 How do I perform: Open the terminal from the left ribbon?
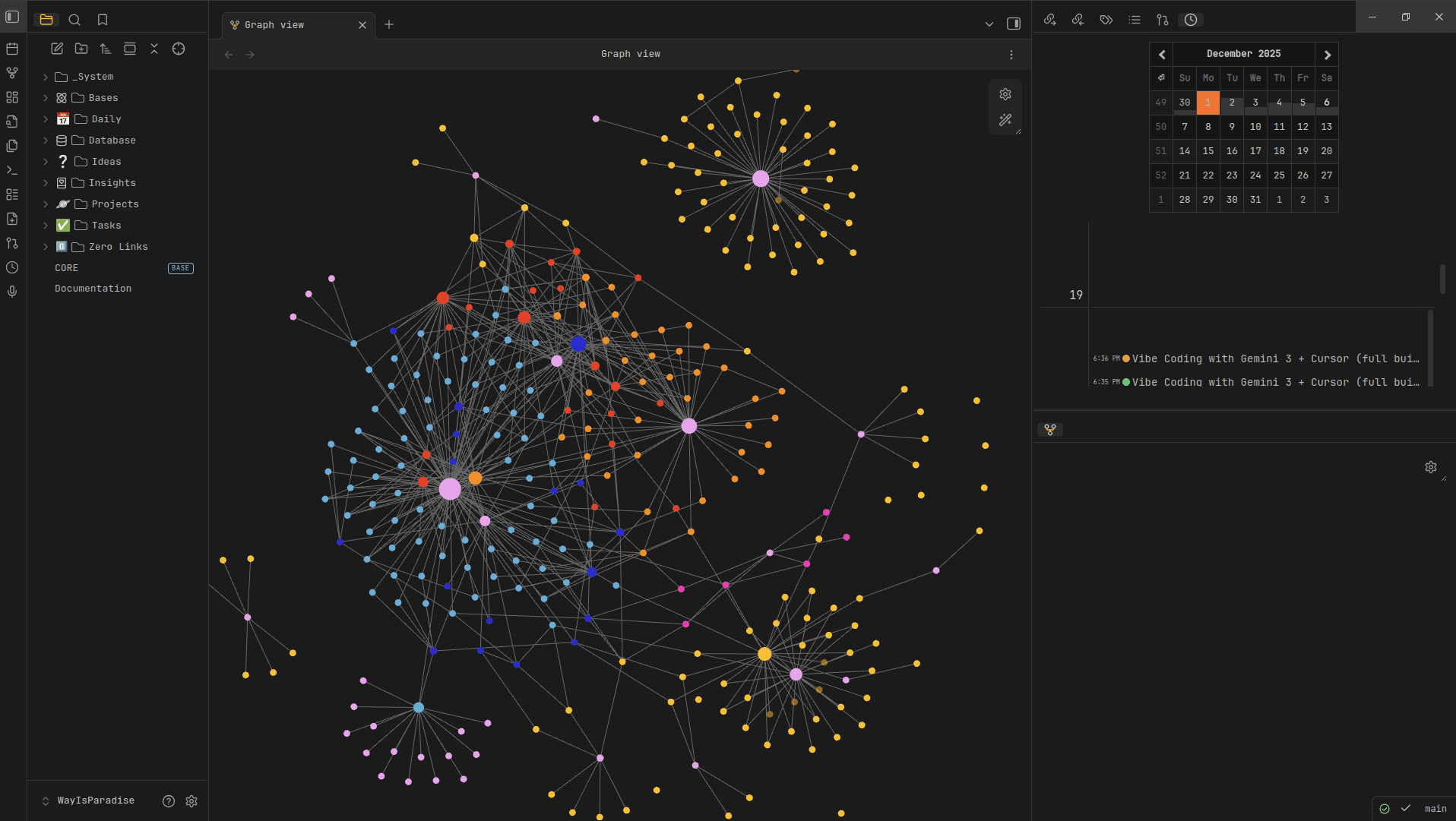point(12,170)
